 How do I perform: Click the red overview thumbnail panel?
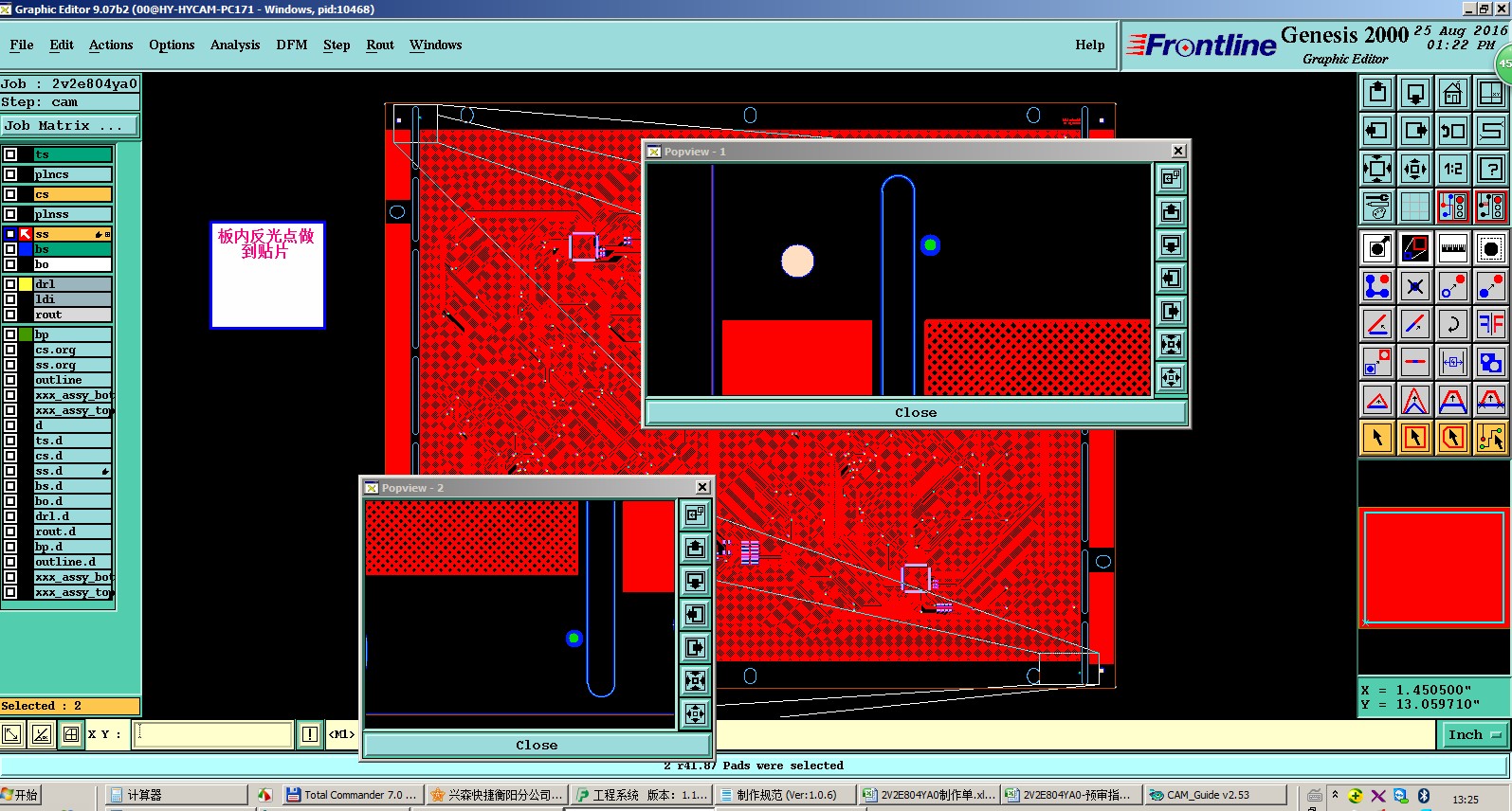[x=1433, y=568]
